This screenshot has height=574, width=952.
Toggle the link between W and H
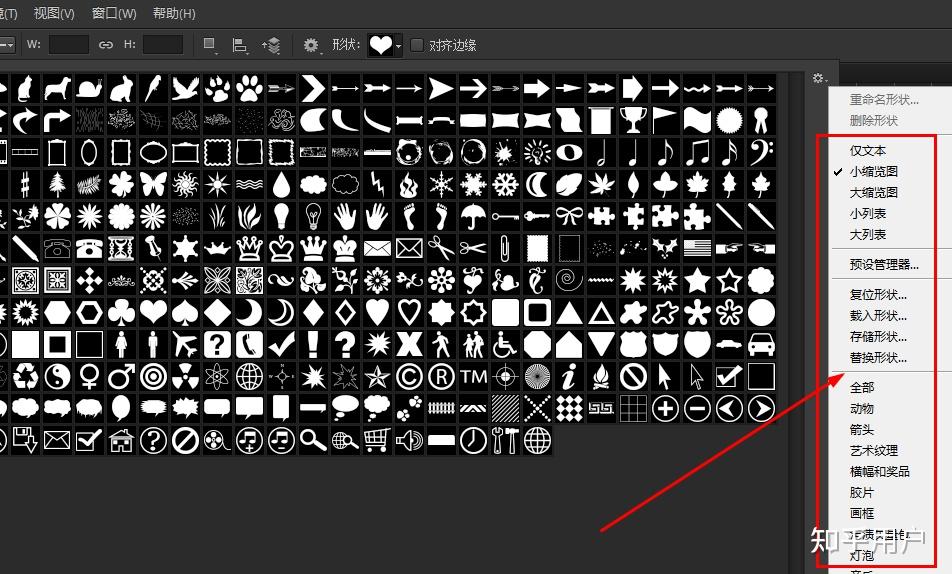pyautogui.click(x=106, y=45)
